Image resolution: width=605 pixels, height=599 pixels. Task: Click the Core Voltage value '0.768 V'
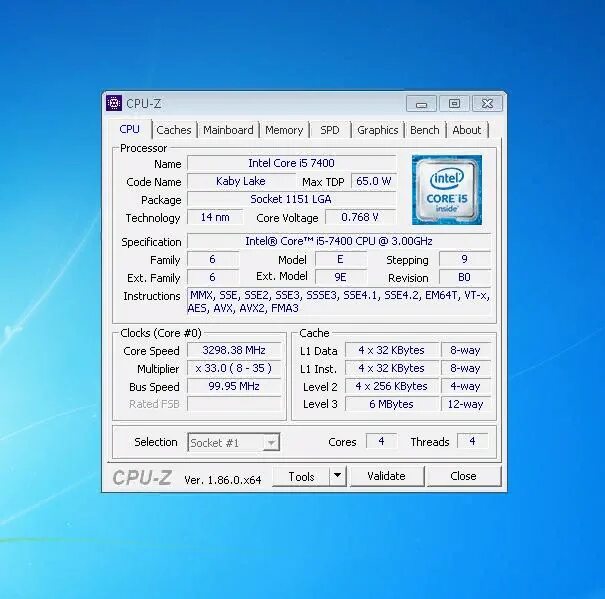tap(360, 217)
